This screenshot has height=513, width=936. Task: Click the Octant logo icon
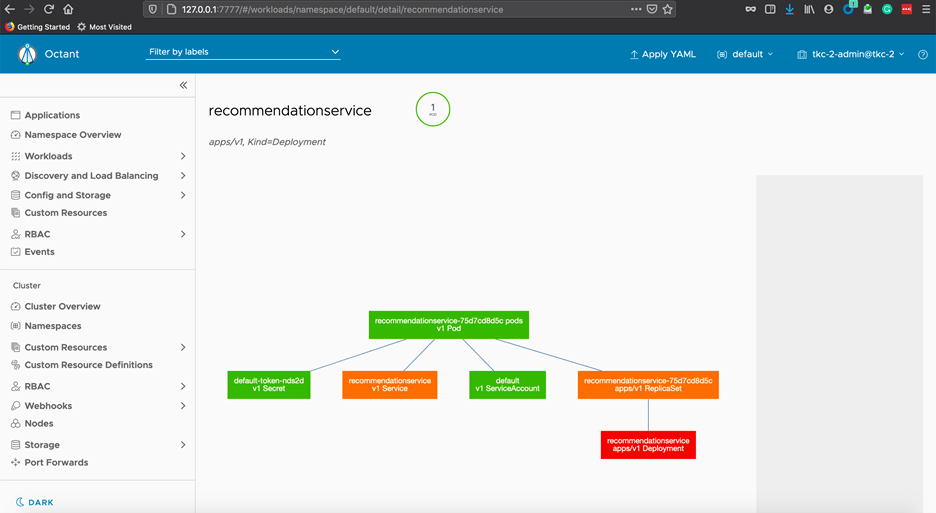27,54
